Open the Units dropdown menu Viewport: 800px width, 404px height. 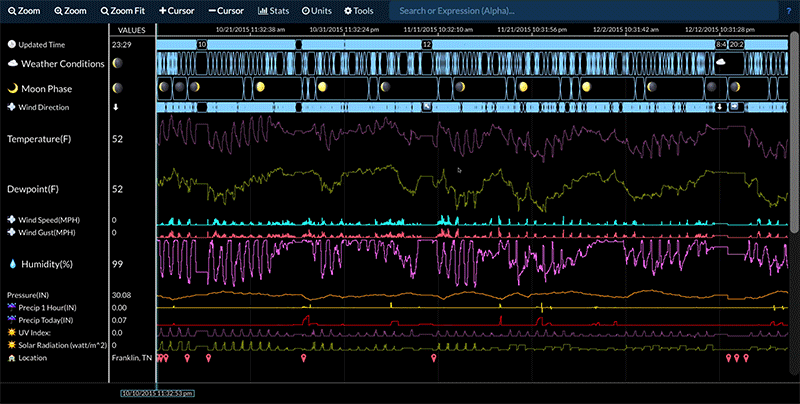point(318,11)
